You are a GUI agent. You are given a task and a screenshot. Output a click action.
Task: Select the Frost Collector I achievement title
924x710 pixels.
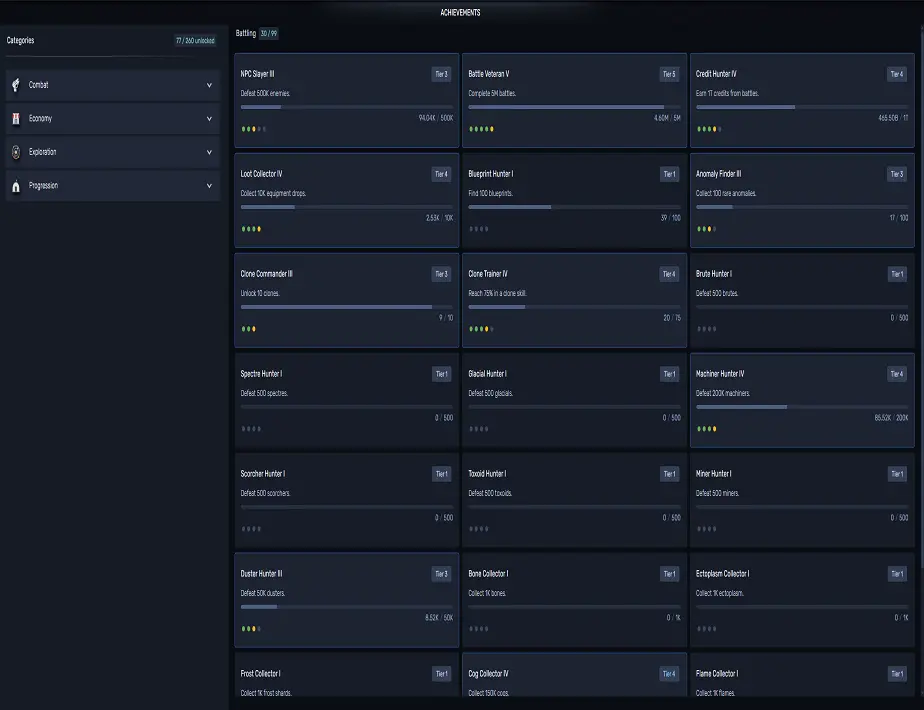click(x=260, y=673)
